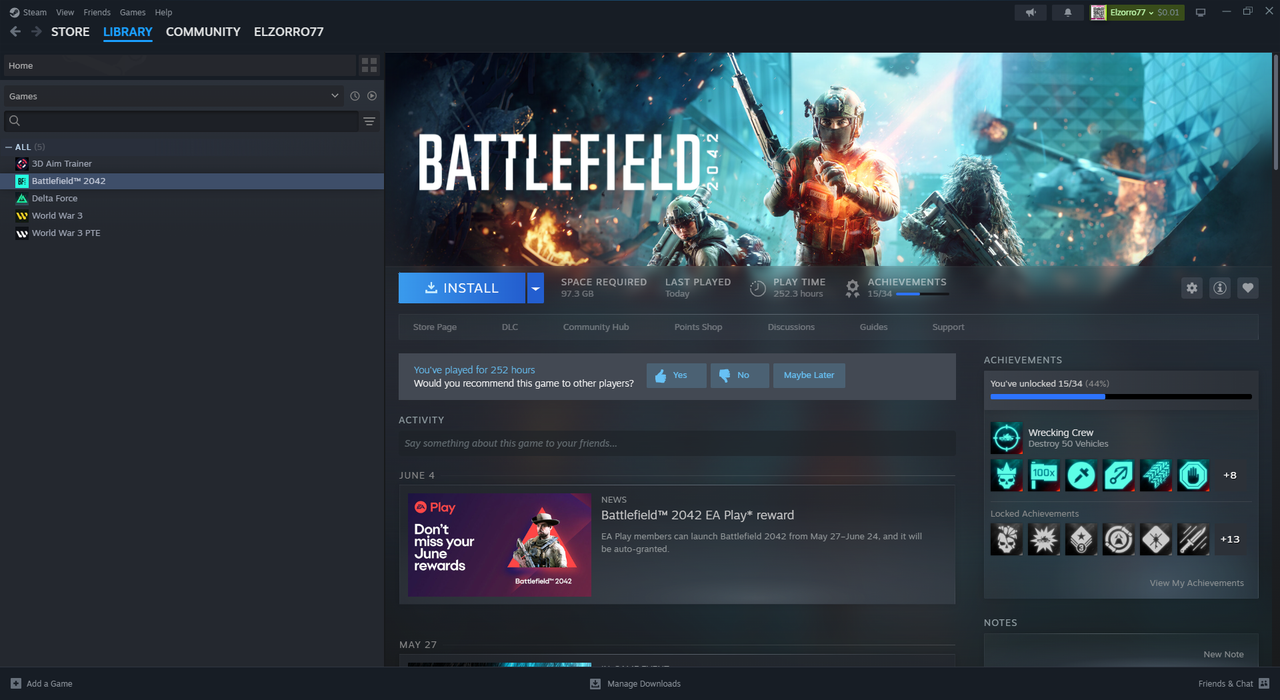This screenshot has height=700, width=1280.
Task: Select the first locked skull achievement
Action: point(1006,539)
